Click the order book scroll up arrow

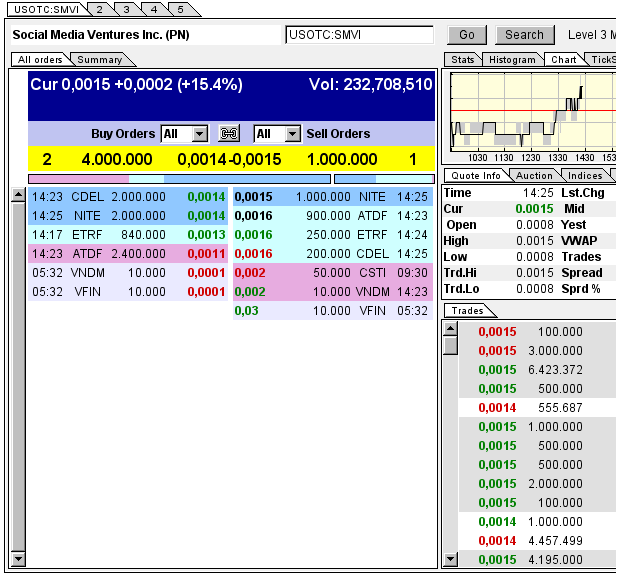(x=18, y=195)
